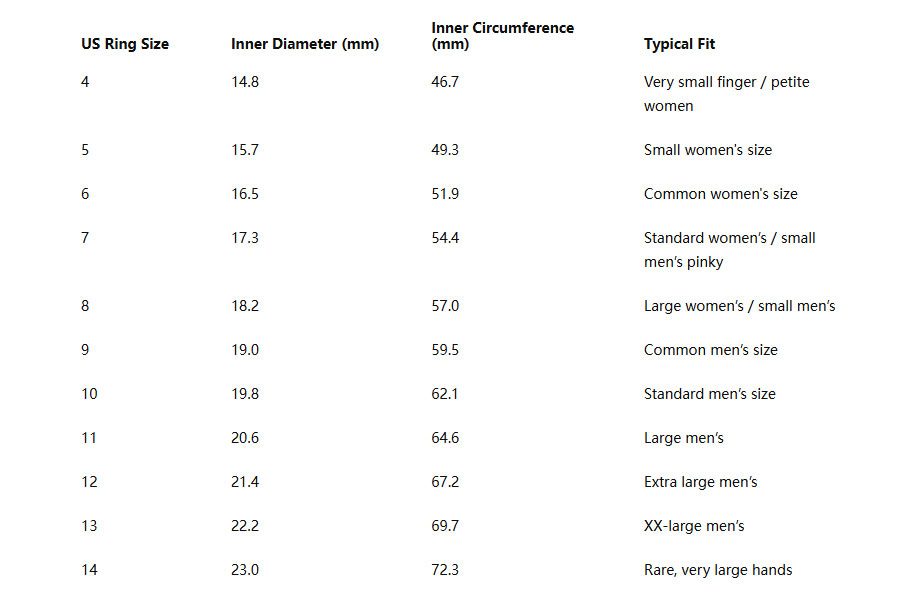Select the 'Common men's size' text
This screenshot has height=606, width=897.
coord(711,350)
